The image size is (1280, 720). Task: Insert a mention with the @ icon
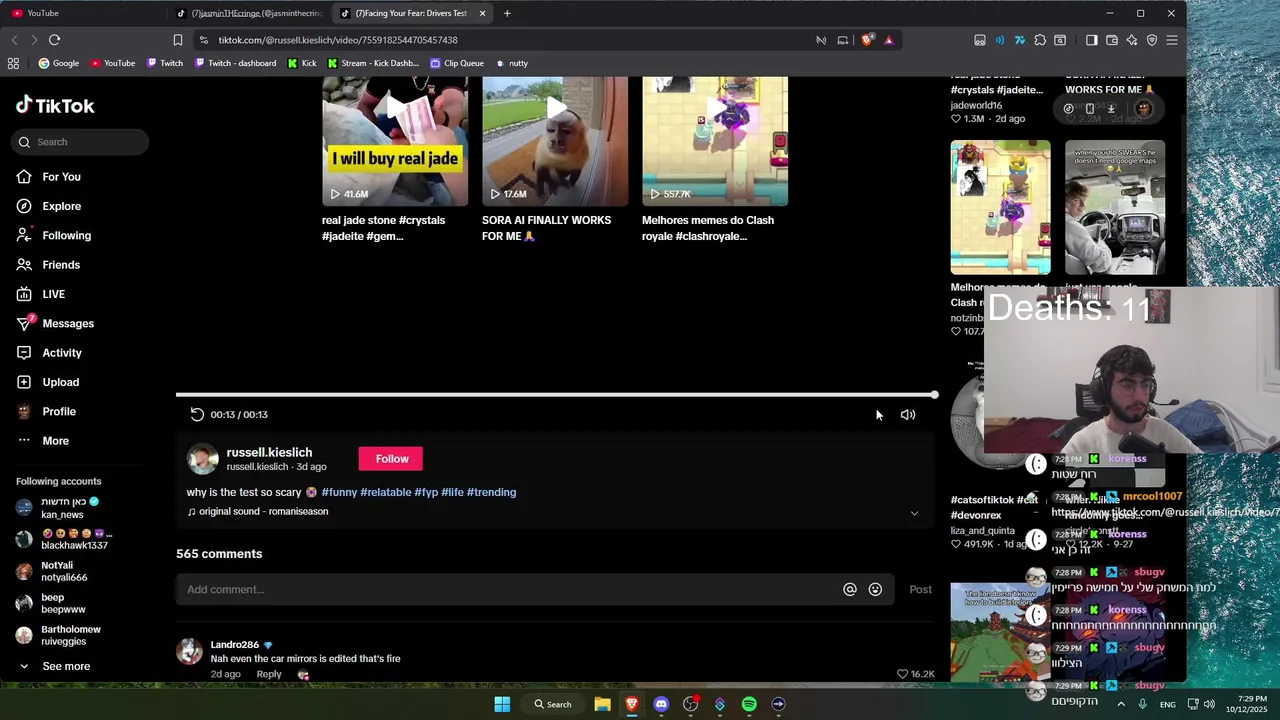[850, 589]
